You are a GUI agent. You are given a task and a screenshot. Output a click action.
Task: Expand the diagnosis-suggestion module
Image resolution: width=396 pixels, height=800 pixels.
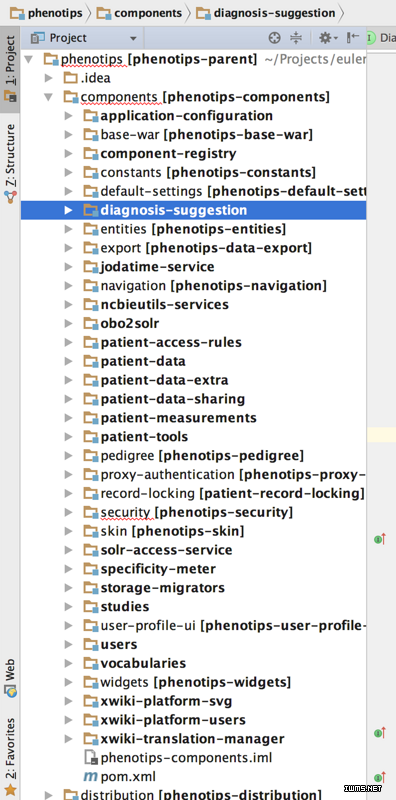click(68, 210)
